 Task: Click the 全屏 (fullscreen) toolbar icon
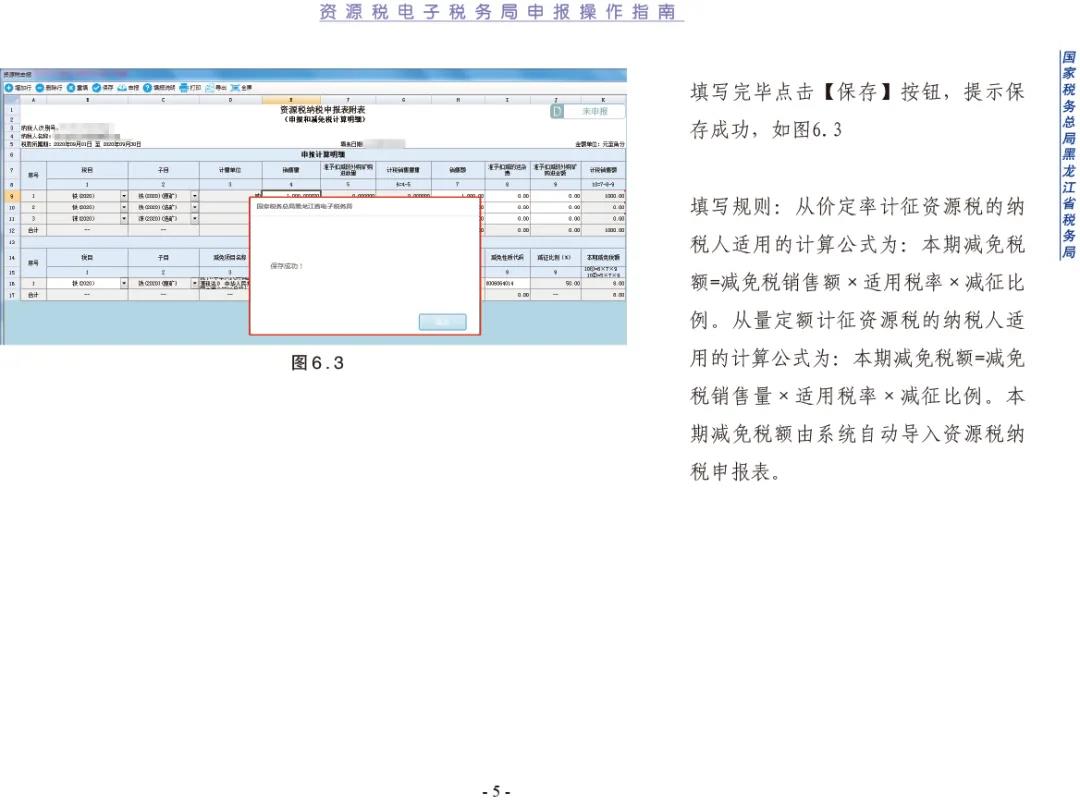point(235,88)
